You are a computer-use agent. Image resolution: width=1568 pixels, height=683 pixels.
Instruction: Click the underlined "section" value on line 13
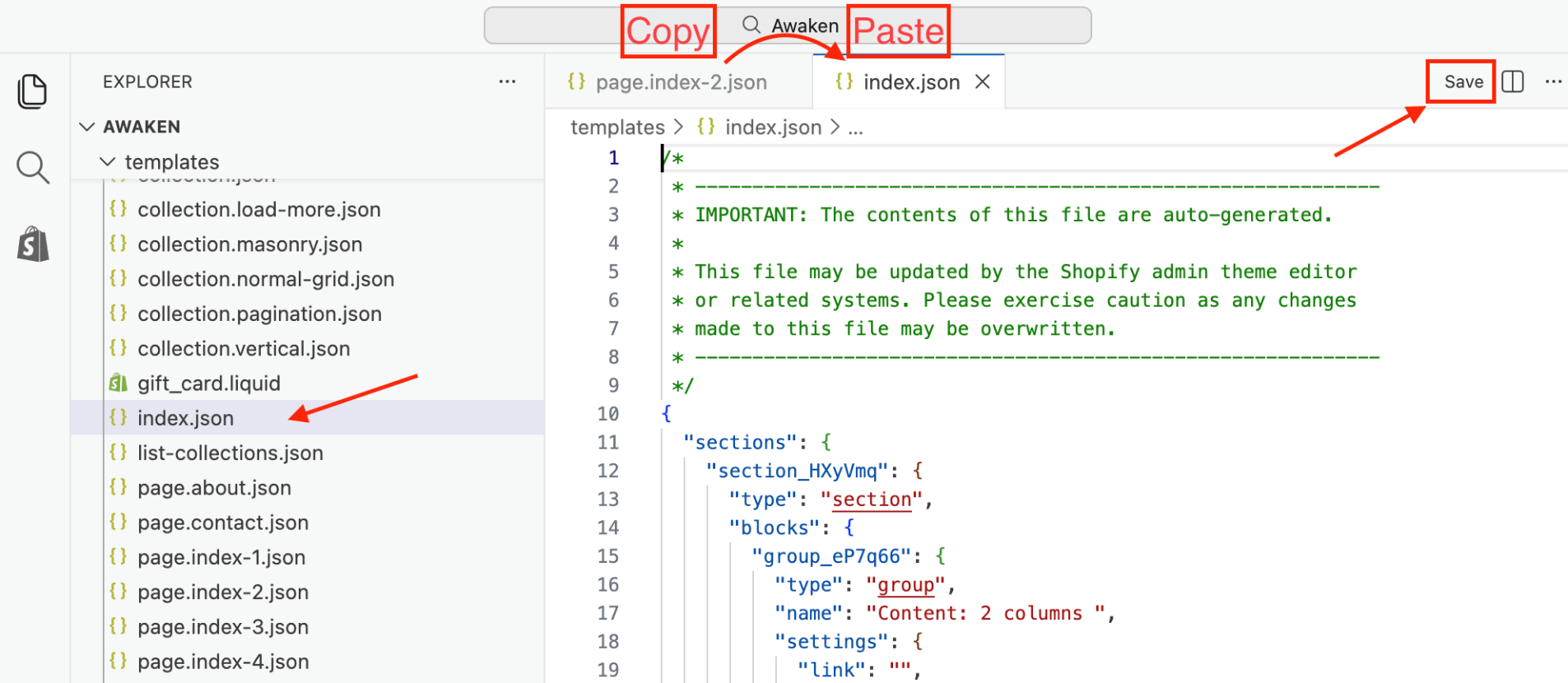point(872,499)
